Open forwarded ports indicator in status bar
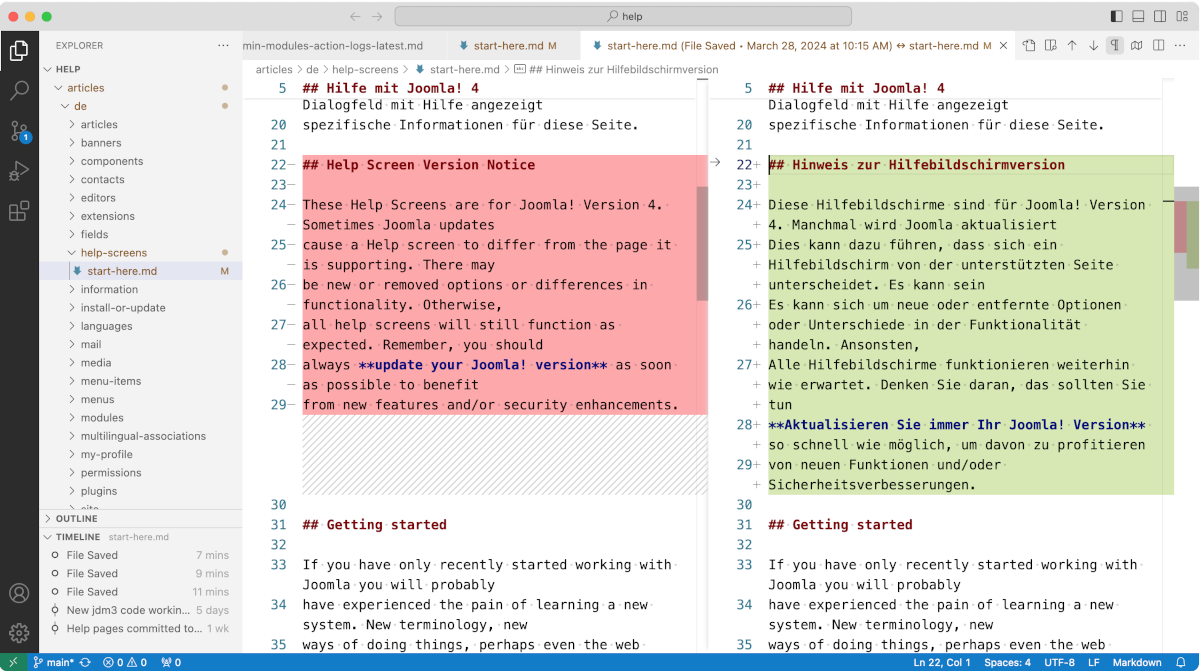The image size is (1200, 671). click(171, 662)
